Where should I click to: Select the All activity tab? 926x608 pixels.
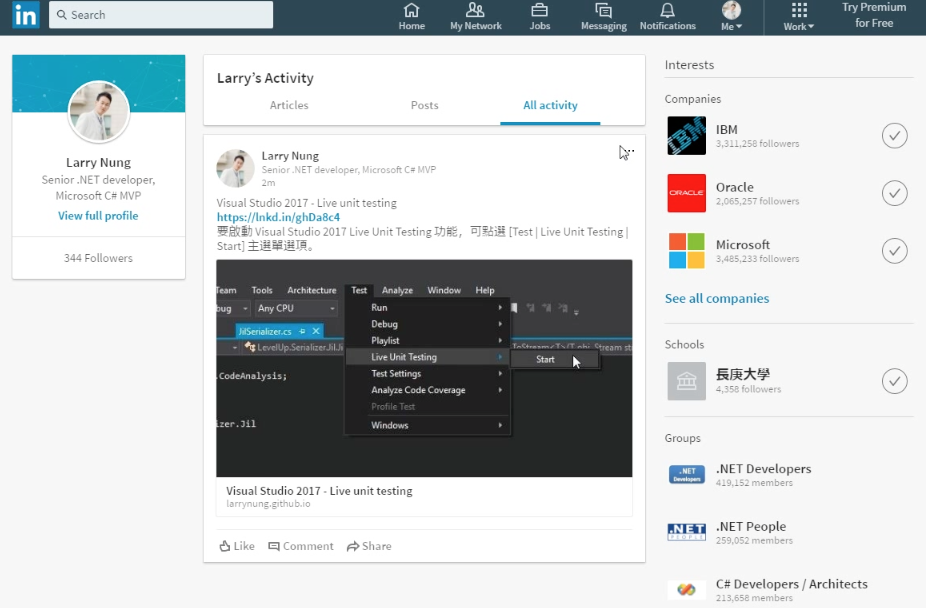coord(550,105)
